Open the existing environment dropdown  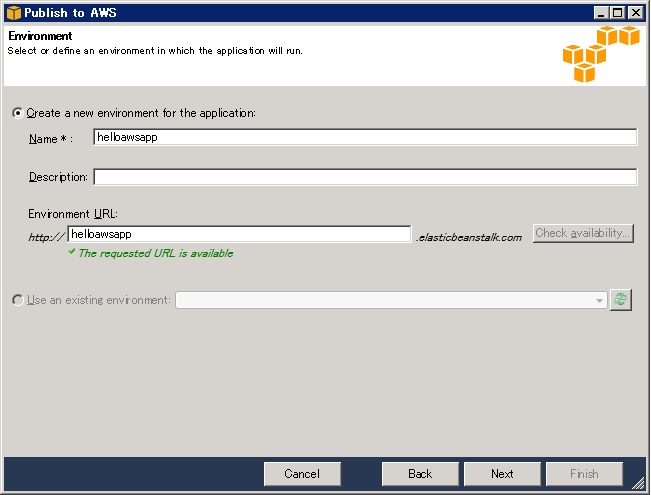click(x=391, y=300)
